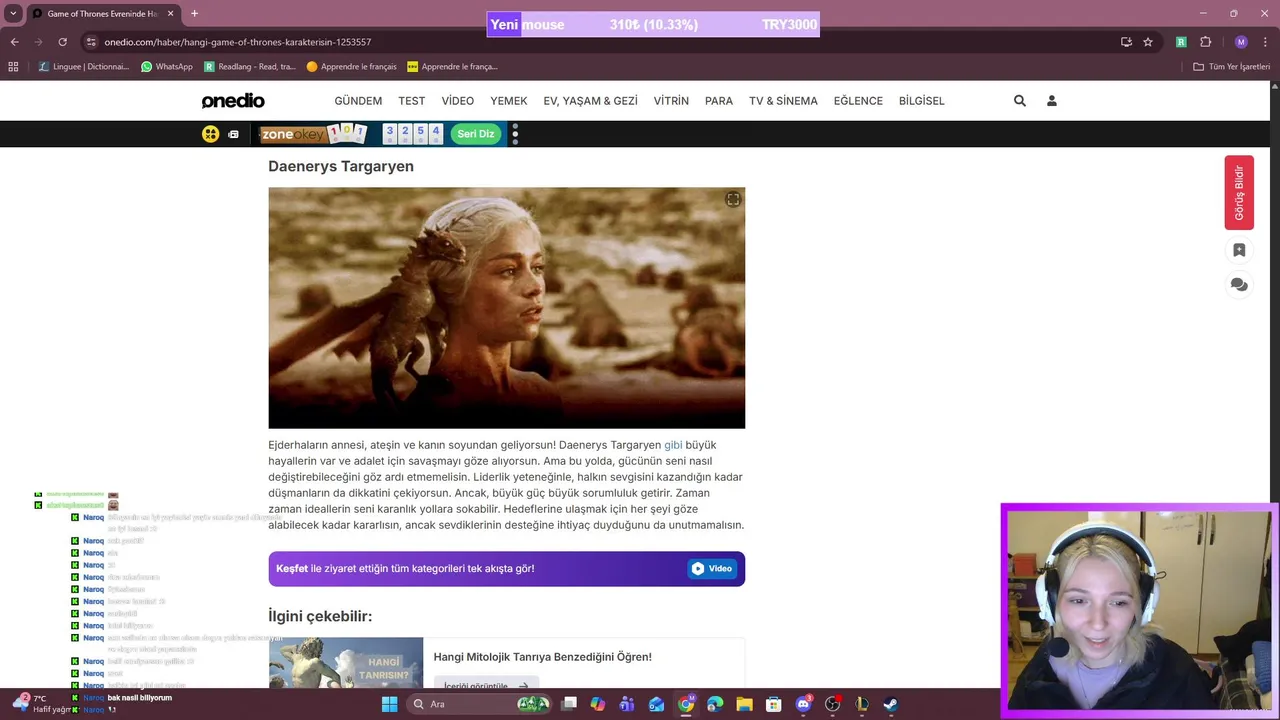Open the YEMEK menu item
Screen dimensions: 1280x720
pos(509,101)
